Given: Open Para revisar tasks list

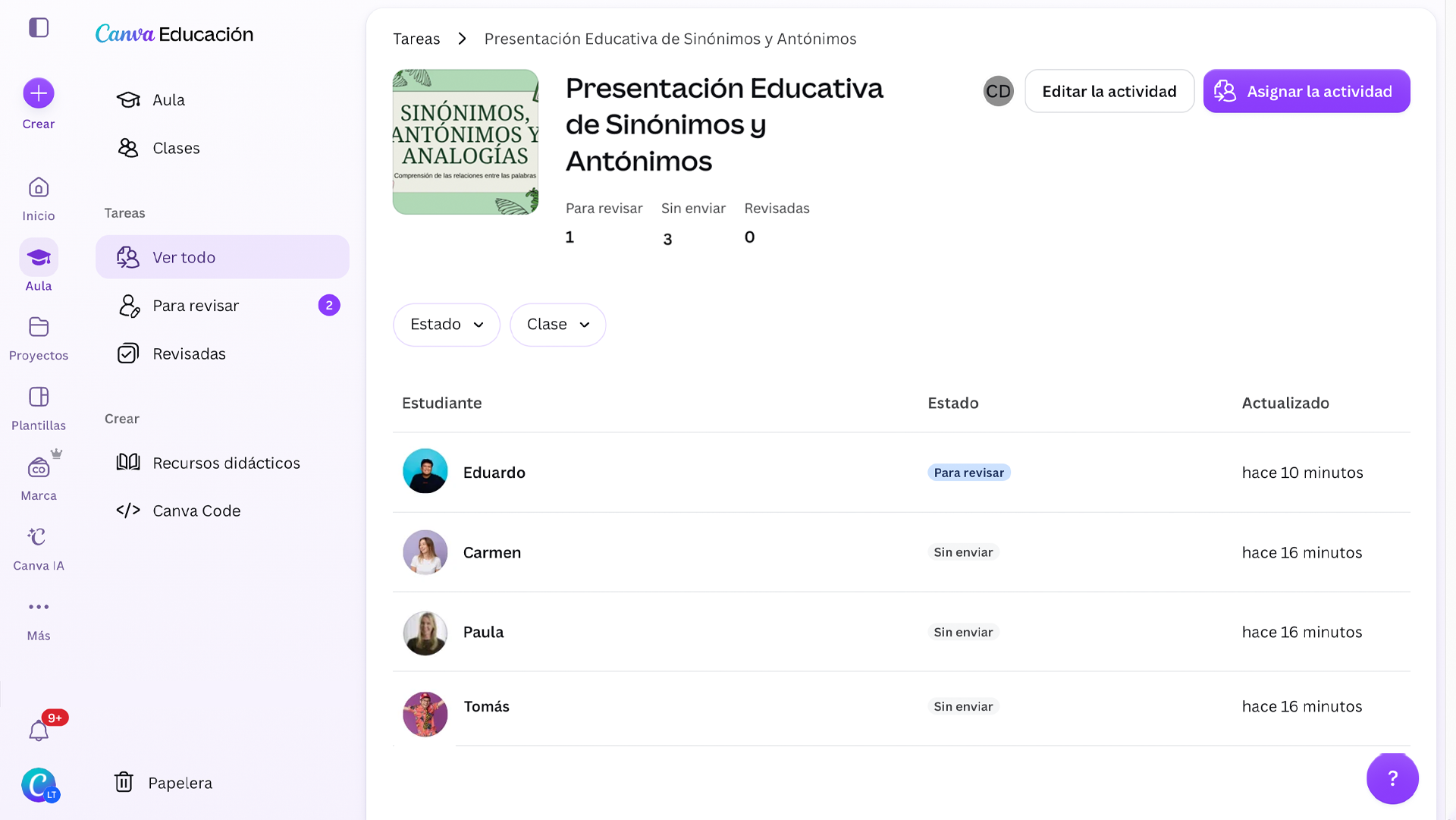Looking at the screenshot, I should (222, 305).
